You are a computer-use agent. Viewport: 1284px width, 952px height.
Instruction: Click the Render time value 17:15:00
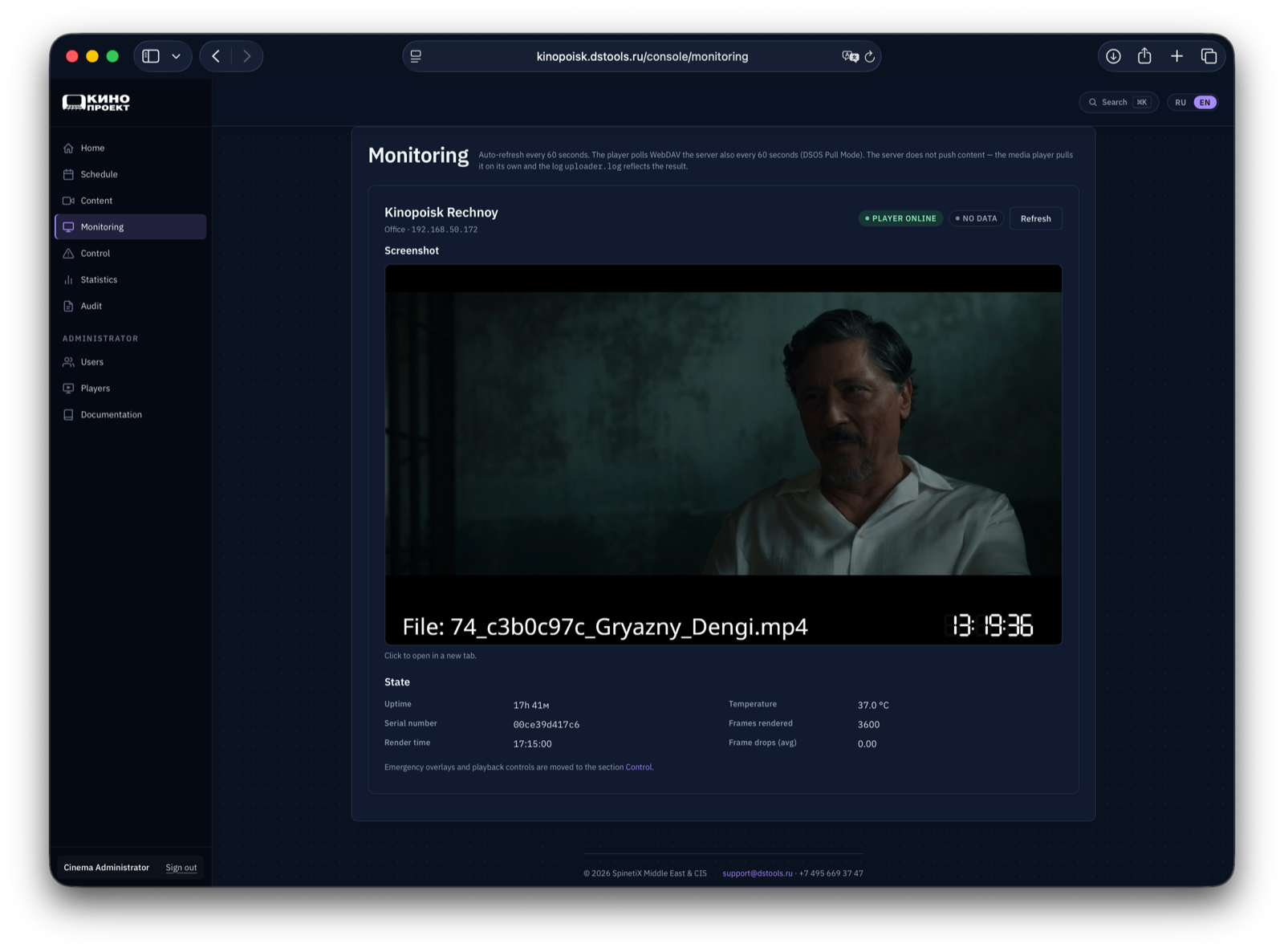point(532,744)
